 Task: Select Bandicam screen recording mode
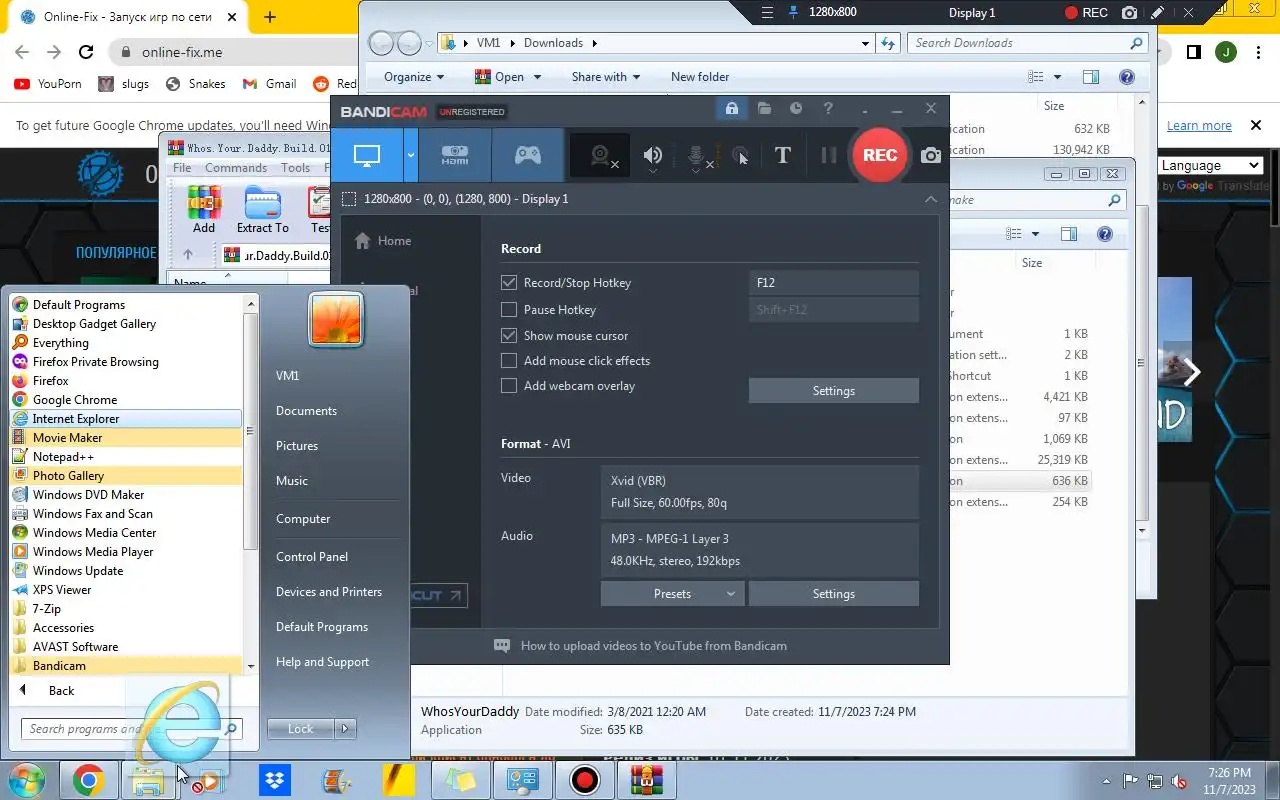click(x=367, y=155)
